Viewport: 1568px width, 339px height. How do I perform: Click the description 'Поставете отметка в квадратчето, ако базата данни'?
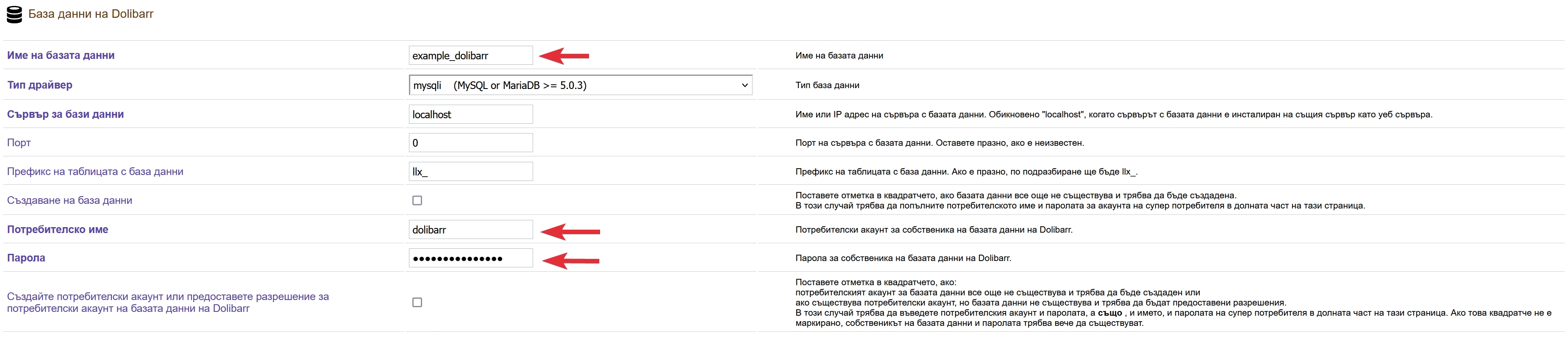pos(1080,200)
